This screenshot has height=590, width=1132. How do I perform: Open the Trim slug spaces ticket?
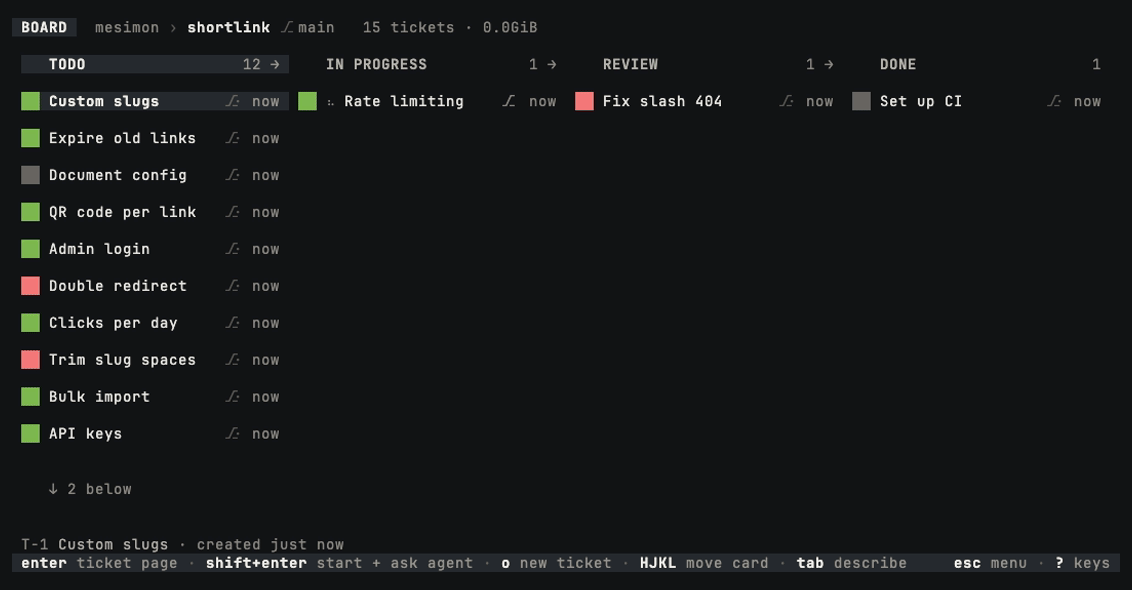click(154, 359)
